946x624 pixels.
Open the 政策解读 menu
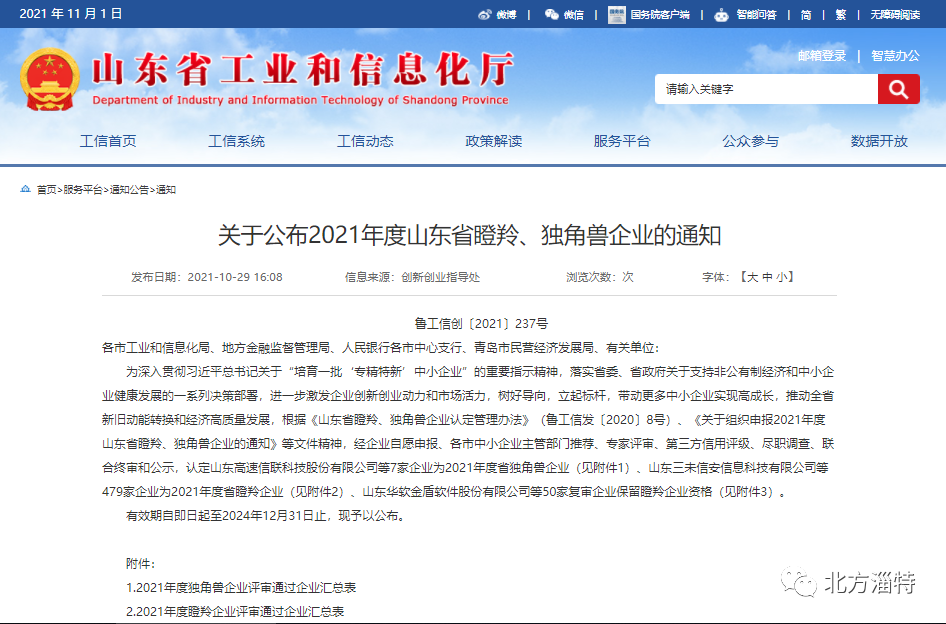pos(494,141)
